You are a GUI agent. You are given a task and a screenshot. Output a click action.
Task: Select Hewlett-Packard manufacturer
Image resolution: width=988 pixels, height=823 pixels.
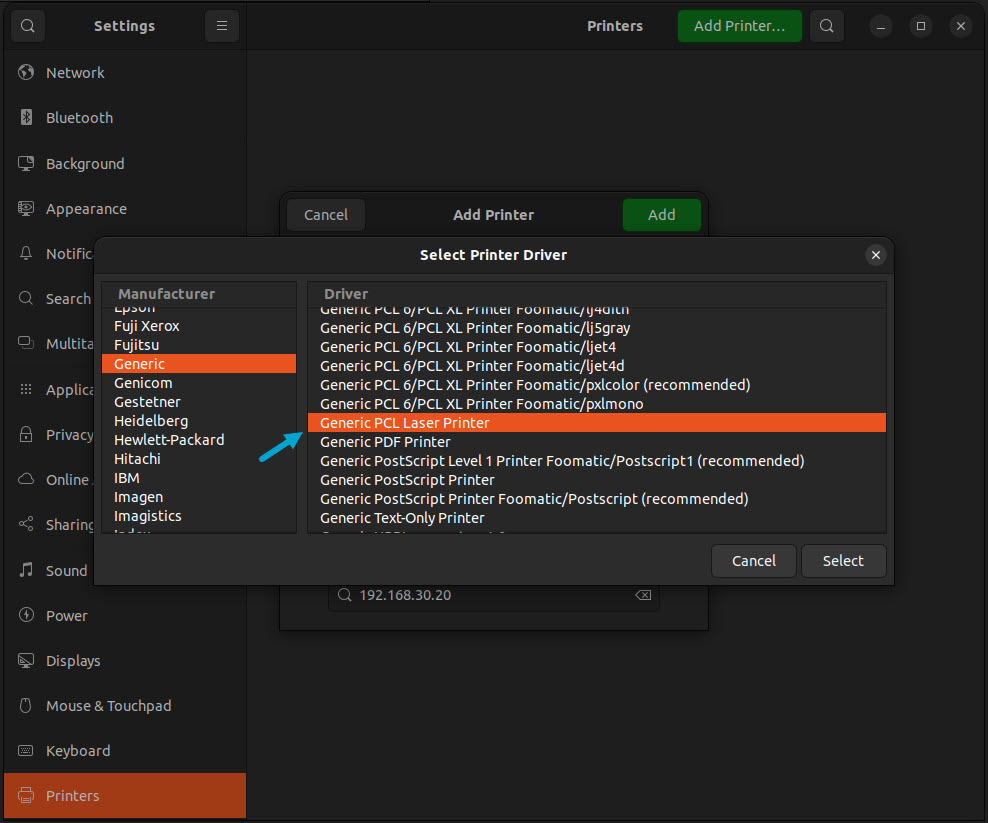(x=169, y=440)
